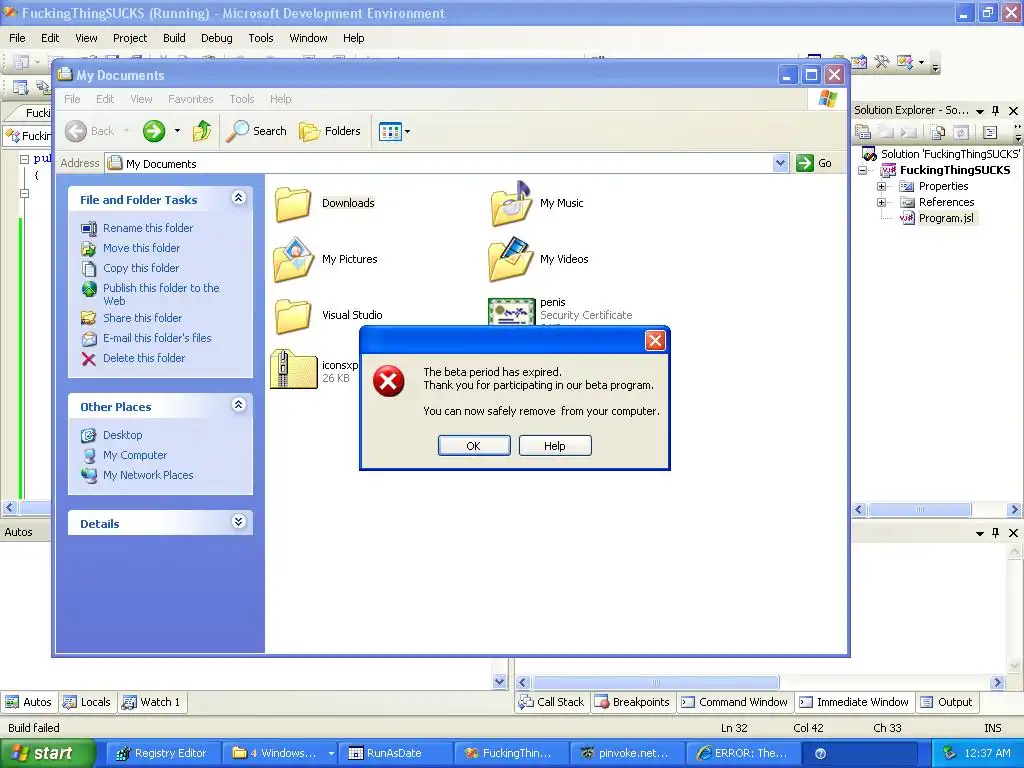Screen dimensions: 1024x768
Task: Toggle the Folders pane button
Action: 330,131
